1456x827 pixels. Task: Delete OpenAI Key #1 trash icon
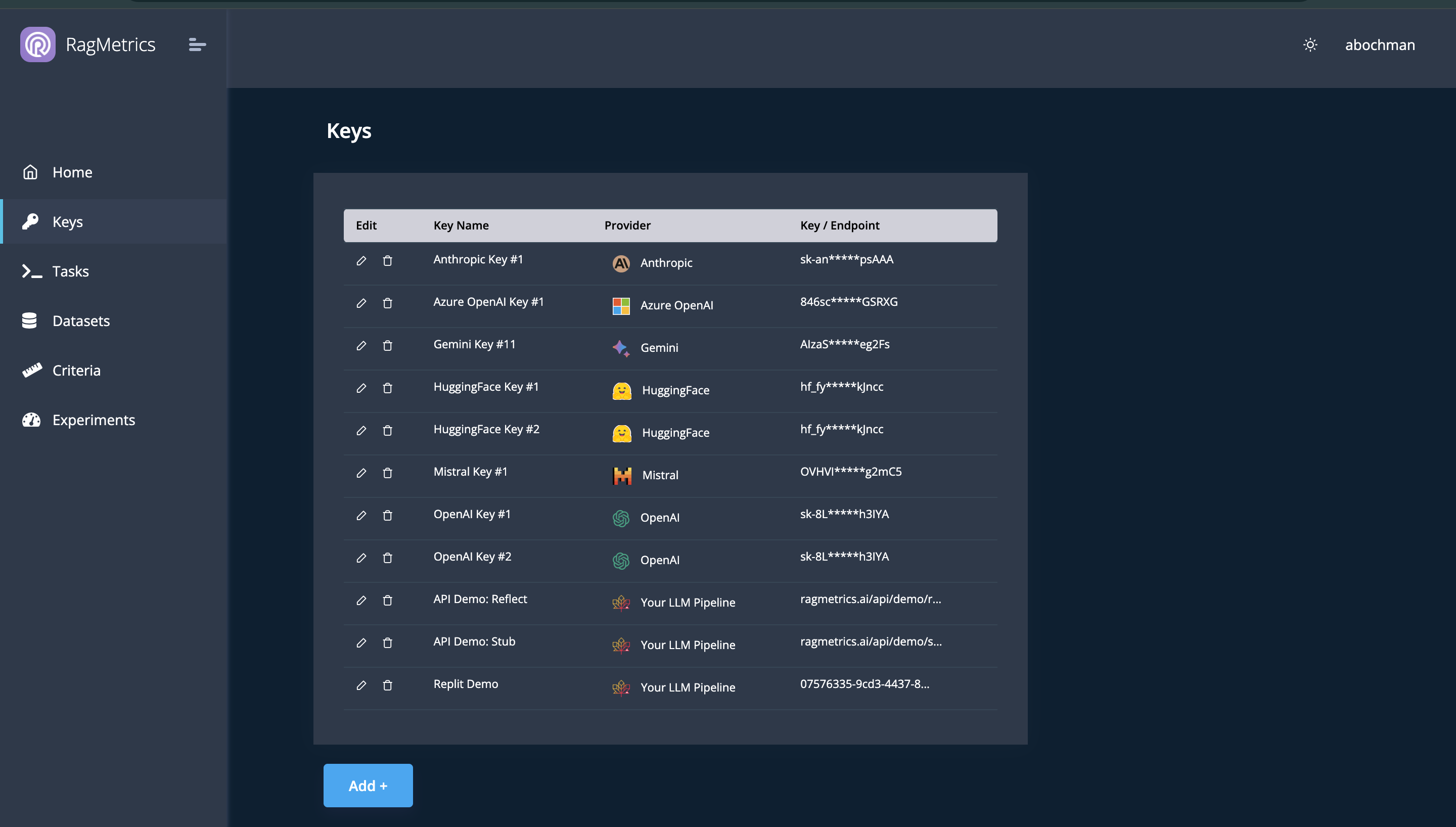coord(387,516)
